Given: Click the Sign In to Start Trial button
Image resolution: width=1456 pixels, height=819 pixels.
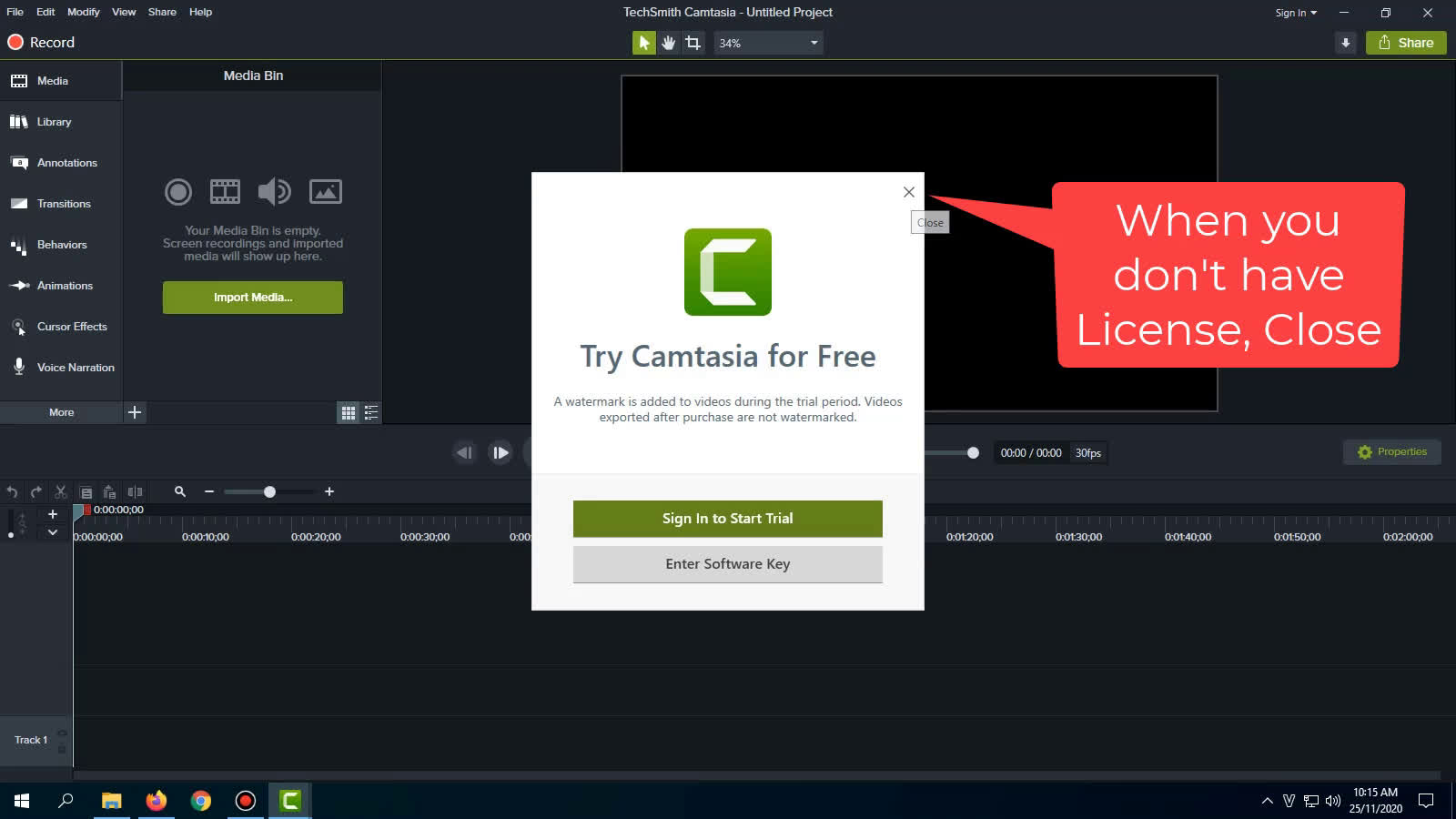Looking at the screenshot, I should click(x=727, y=518).
